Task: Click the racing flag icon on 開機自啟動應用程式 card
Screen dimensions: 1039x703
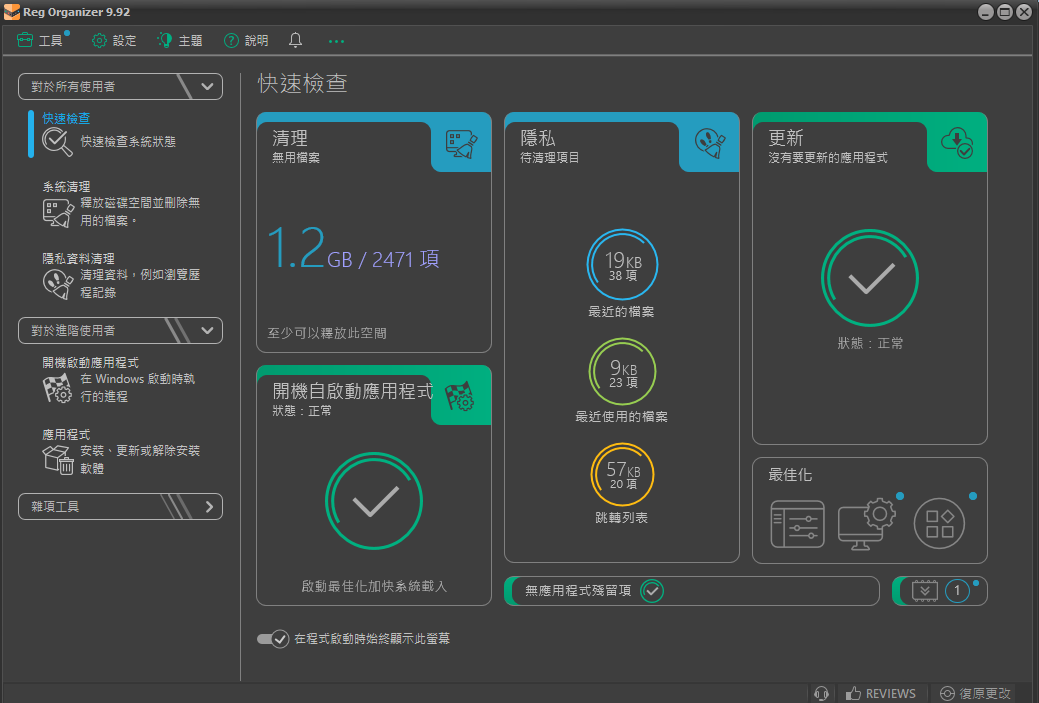Action: pos(460,397)
